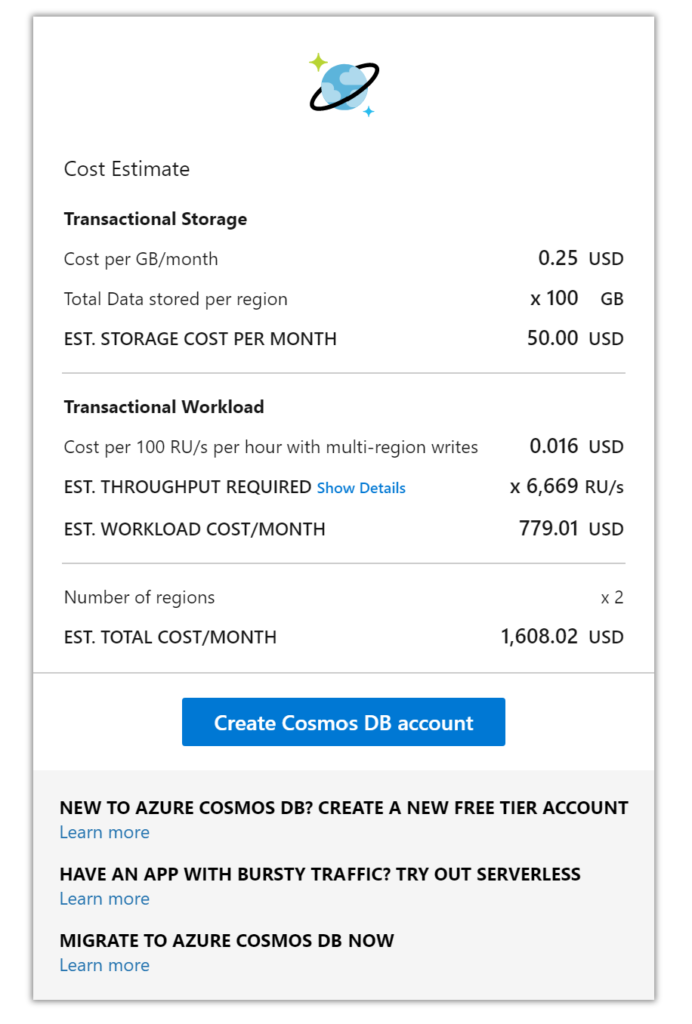Click the Cost Estimate heading

tap(126, 169)
